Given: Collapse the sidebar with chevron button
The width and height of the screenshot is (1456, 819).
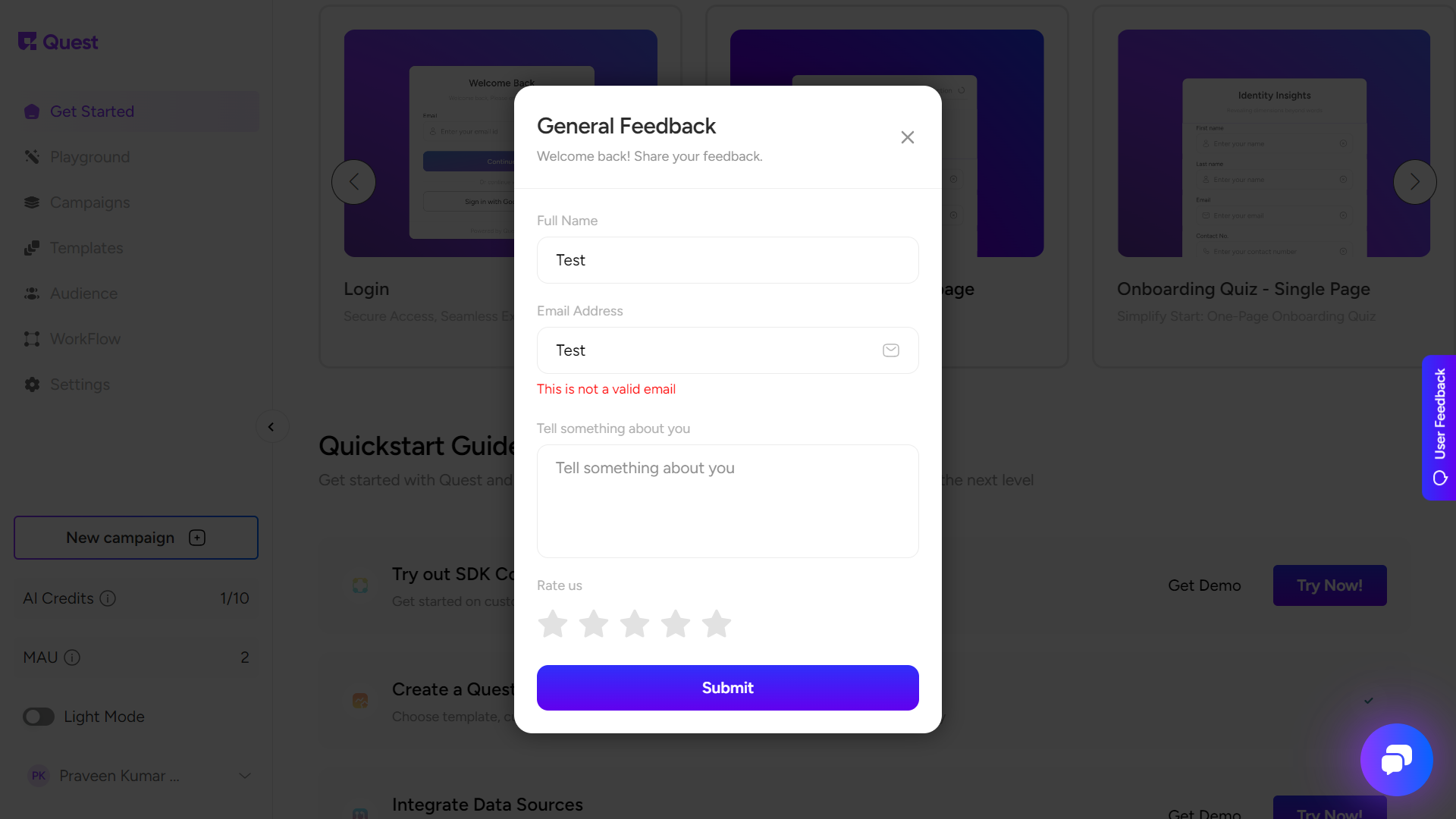Looking at the screenshot, I should click(x=271, y=427).
